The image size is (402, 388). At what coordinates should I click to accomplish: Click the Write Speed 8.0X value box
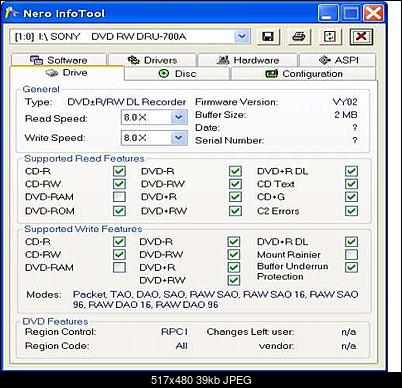[x=146, y=138]
